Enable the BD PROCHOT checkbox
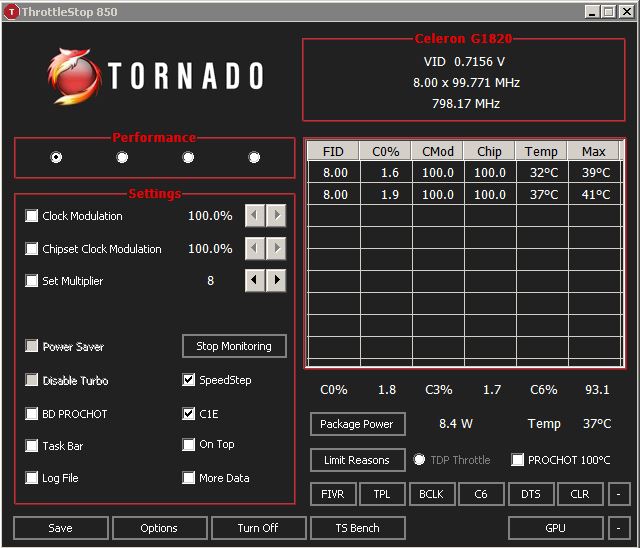This screenshot has width=640, height=548. 31,414
